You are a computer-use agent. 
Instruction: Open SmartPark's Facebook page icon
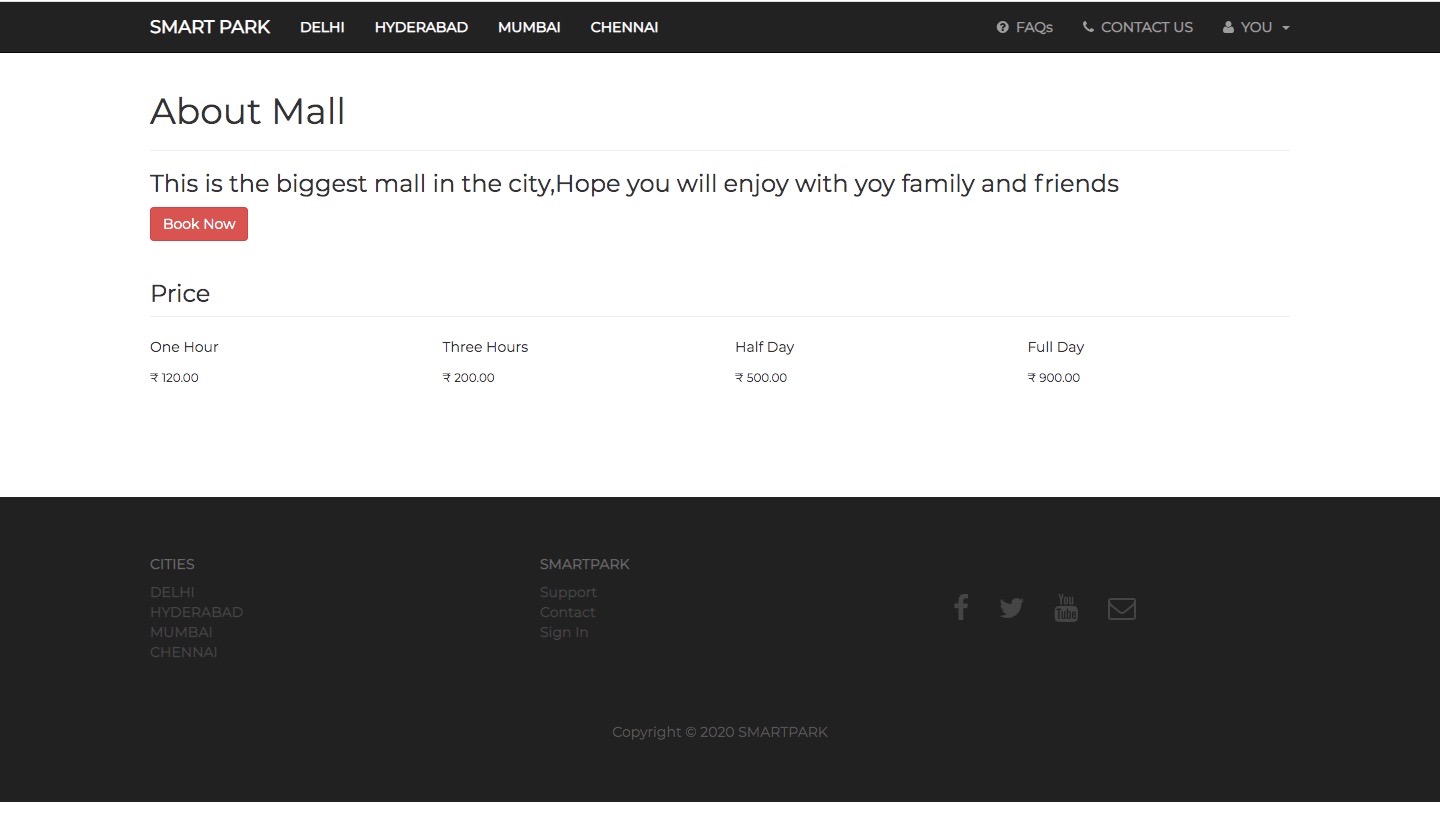(960, 607)
